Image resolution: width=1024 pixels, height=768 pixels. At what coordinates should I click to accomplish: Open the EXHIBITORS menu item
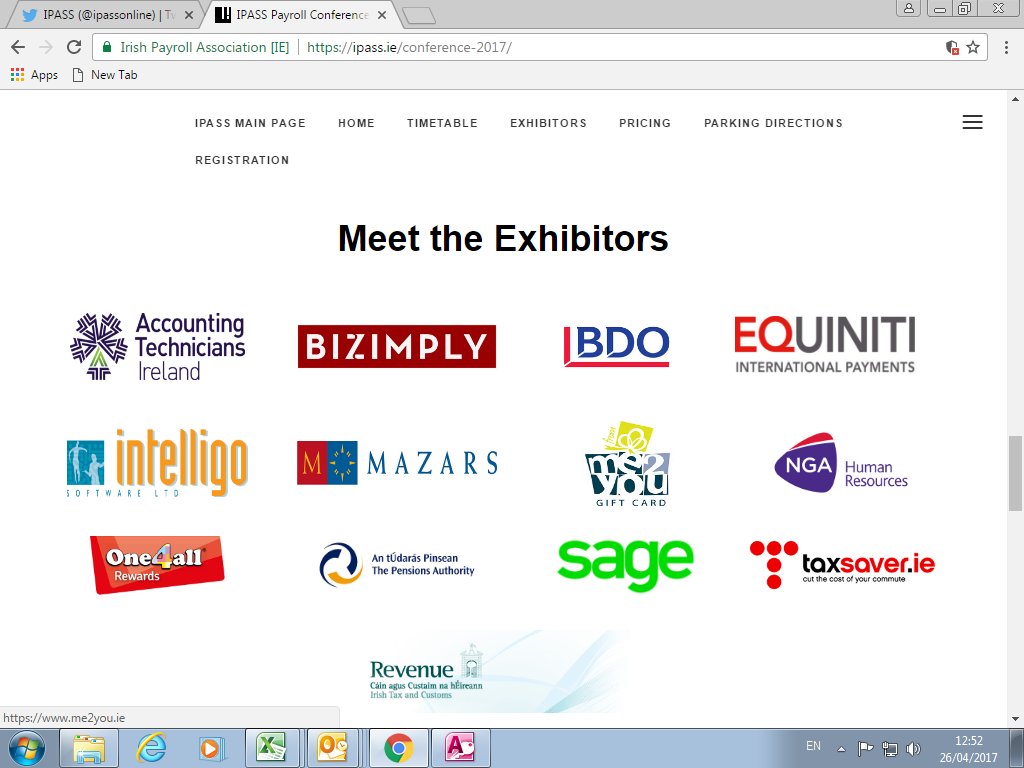coord(549,123)
